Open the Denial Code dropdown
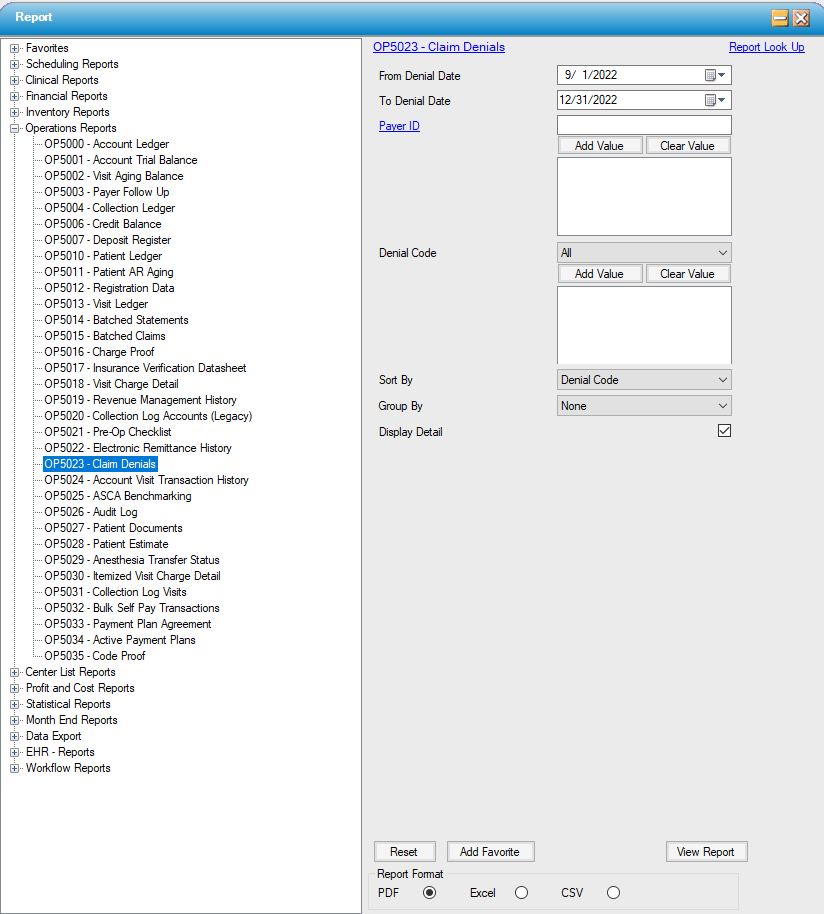This screenshot has width=824, height=914. [643, 253]
